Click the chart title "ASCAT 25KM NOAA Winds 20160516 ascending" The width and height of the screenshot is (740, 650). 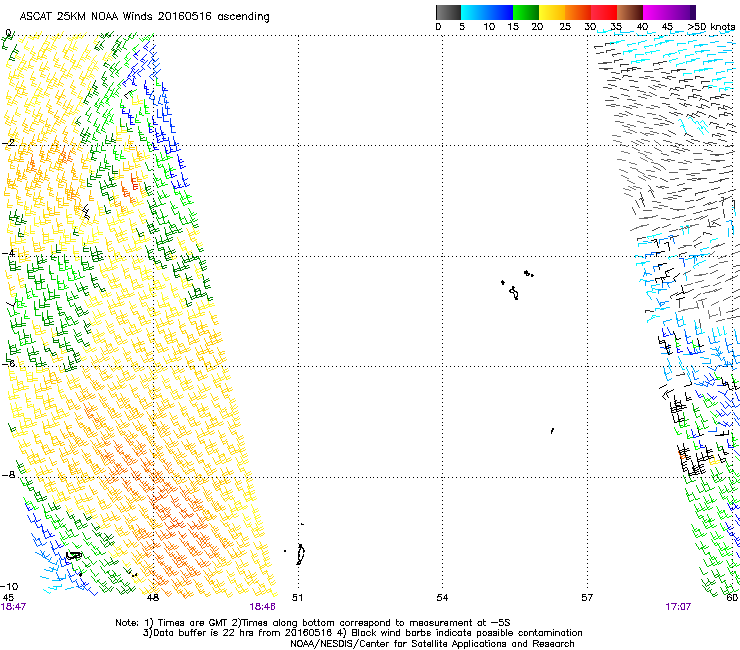click(144, 16)
